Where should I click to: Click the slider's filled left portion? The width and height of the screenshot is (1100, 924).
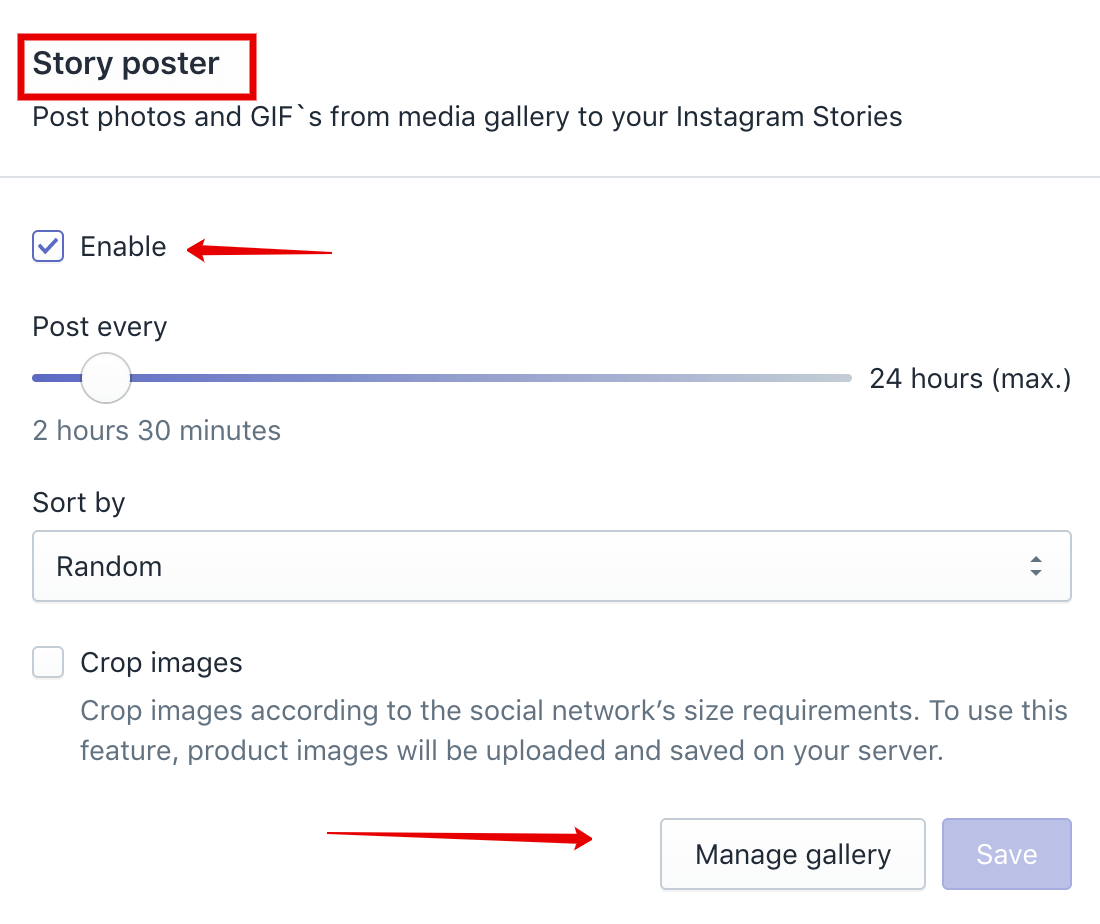[x=57, y=377]
